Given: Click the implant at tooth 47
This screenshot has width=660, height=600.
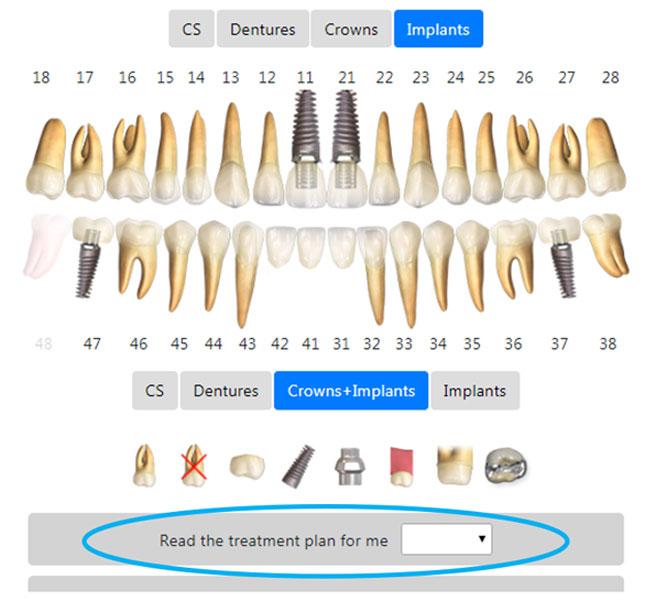Looking at the screenshot, I should click(90, 258).
